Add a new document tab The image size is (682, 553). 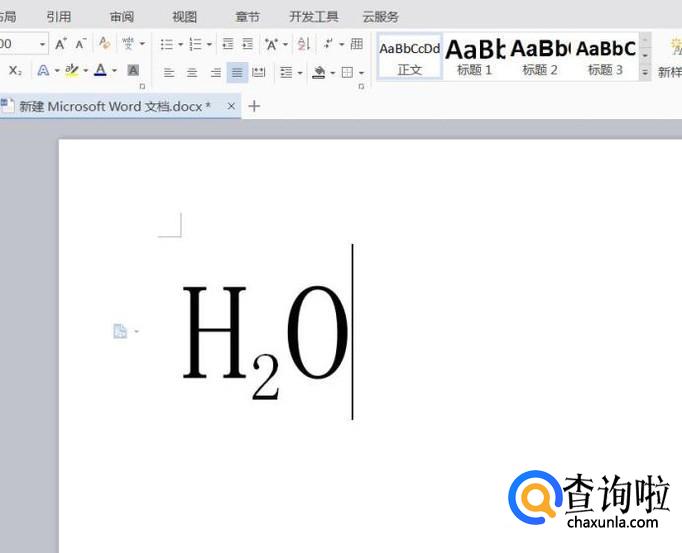(254, 106)
